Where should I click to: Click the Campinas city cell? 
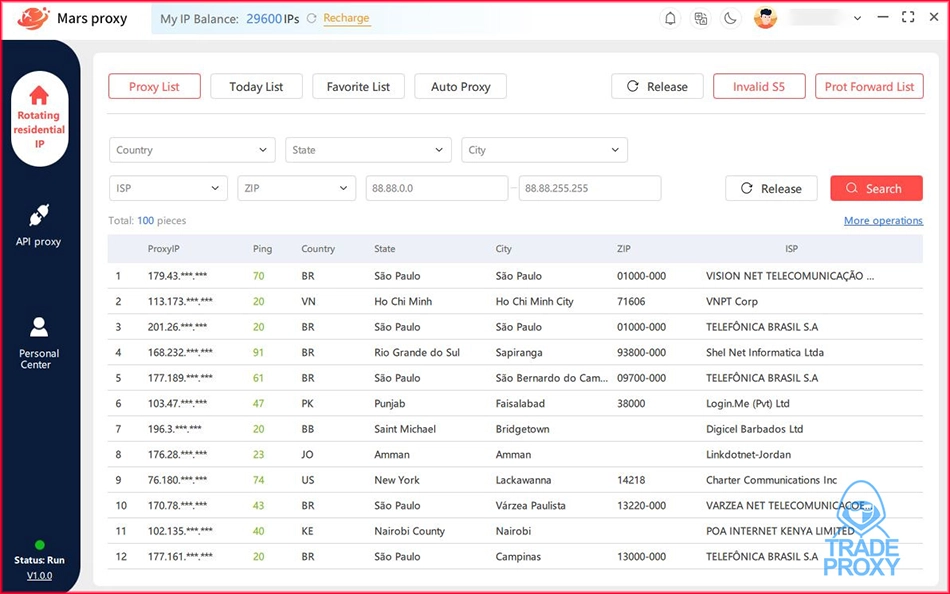[518, 556]
